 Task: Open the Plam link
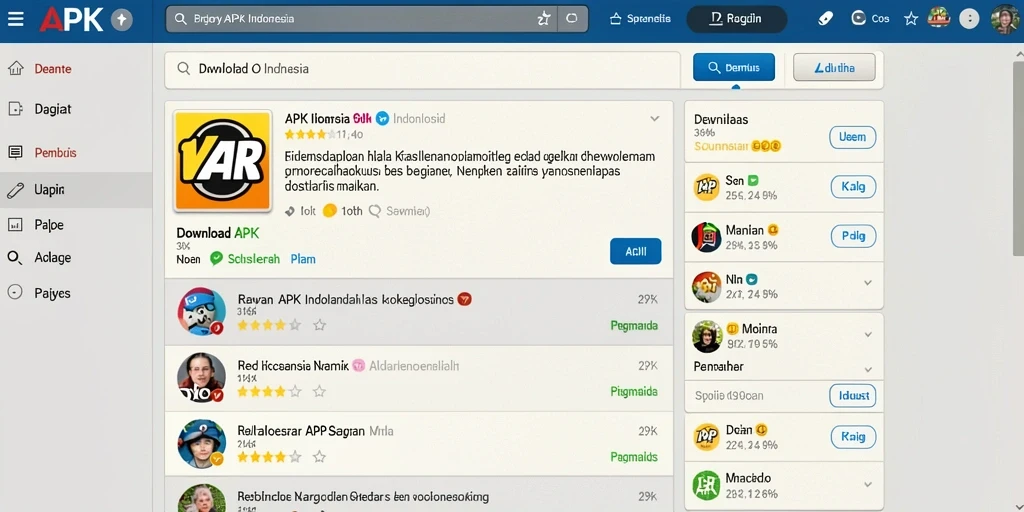303,259
